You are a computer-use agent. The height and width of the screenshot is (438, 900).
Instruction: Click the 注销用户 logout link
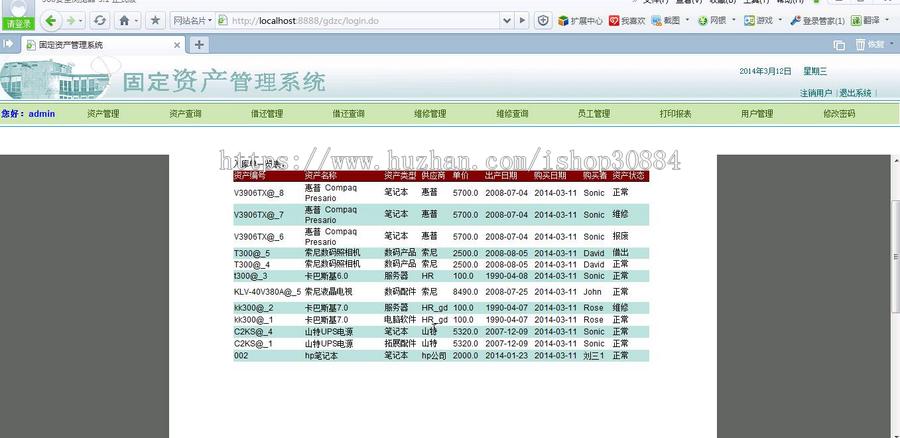[x=816, y=93]
